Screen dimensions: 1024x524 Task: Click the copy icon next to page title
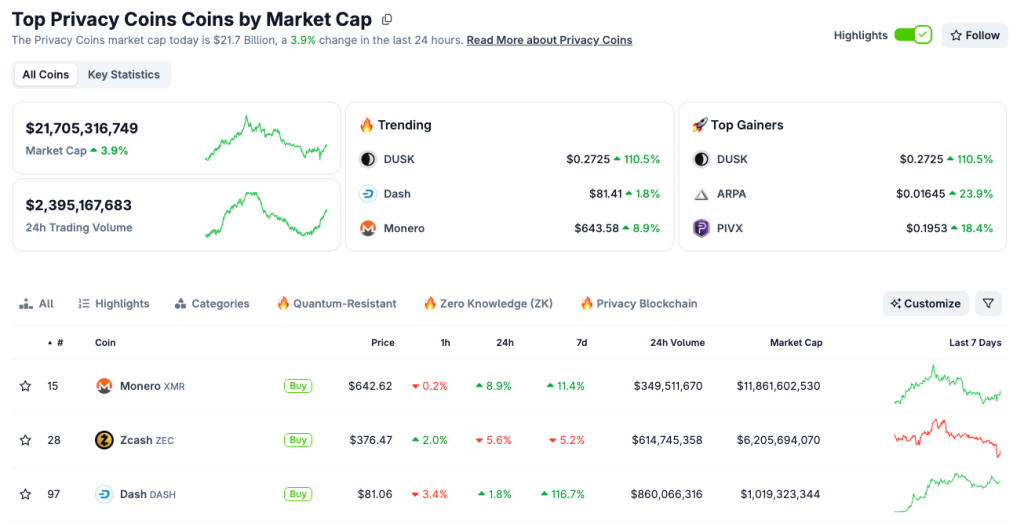388,19
